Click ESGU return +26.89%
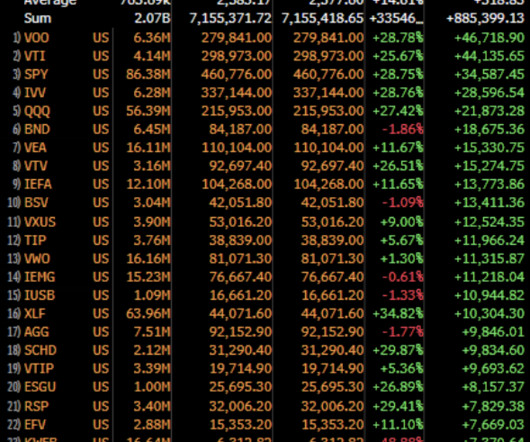This screenshot has height=442, width=530. (398, 387)
